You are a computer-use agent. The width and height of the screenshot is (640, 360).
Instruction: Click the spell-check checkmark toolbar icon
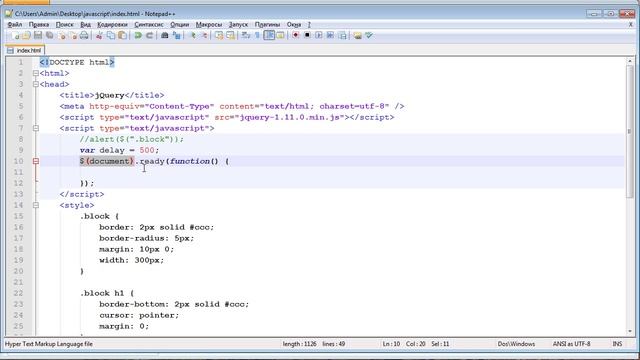369,36
